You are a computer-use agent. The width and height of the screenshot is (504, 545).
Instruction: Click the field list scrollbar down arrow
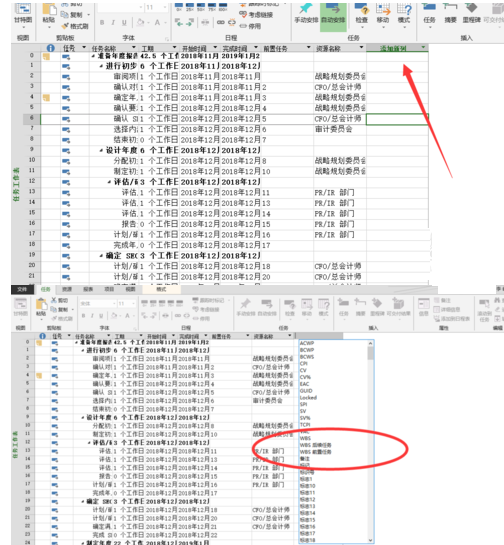(371, 540)
